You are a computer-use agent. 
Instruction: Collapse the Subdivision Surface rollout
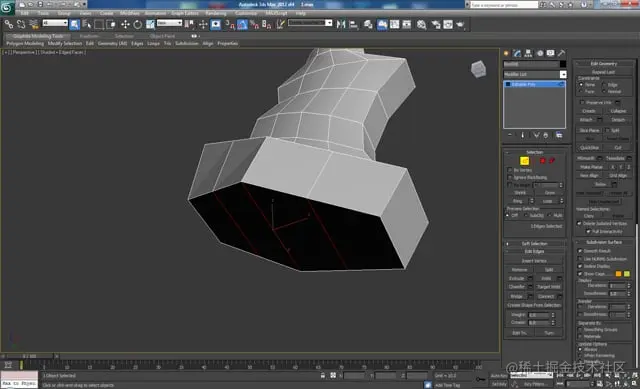(x=604, y=242)
